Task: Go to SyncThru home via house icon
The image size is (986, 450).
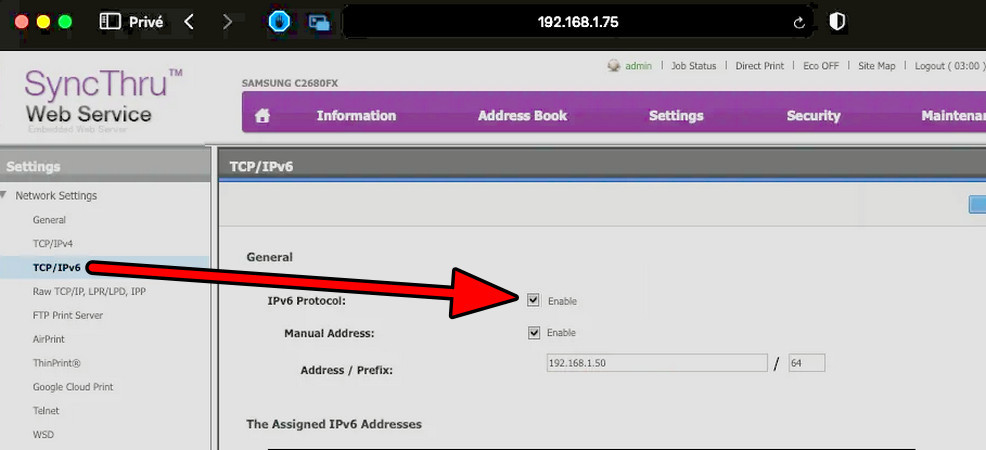Action: tap(262, 116)
